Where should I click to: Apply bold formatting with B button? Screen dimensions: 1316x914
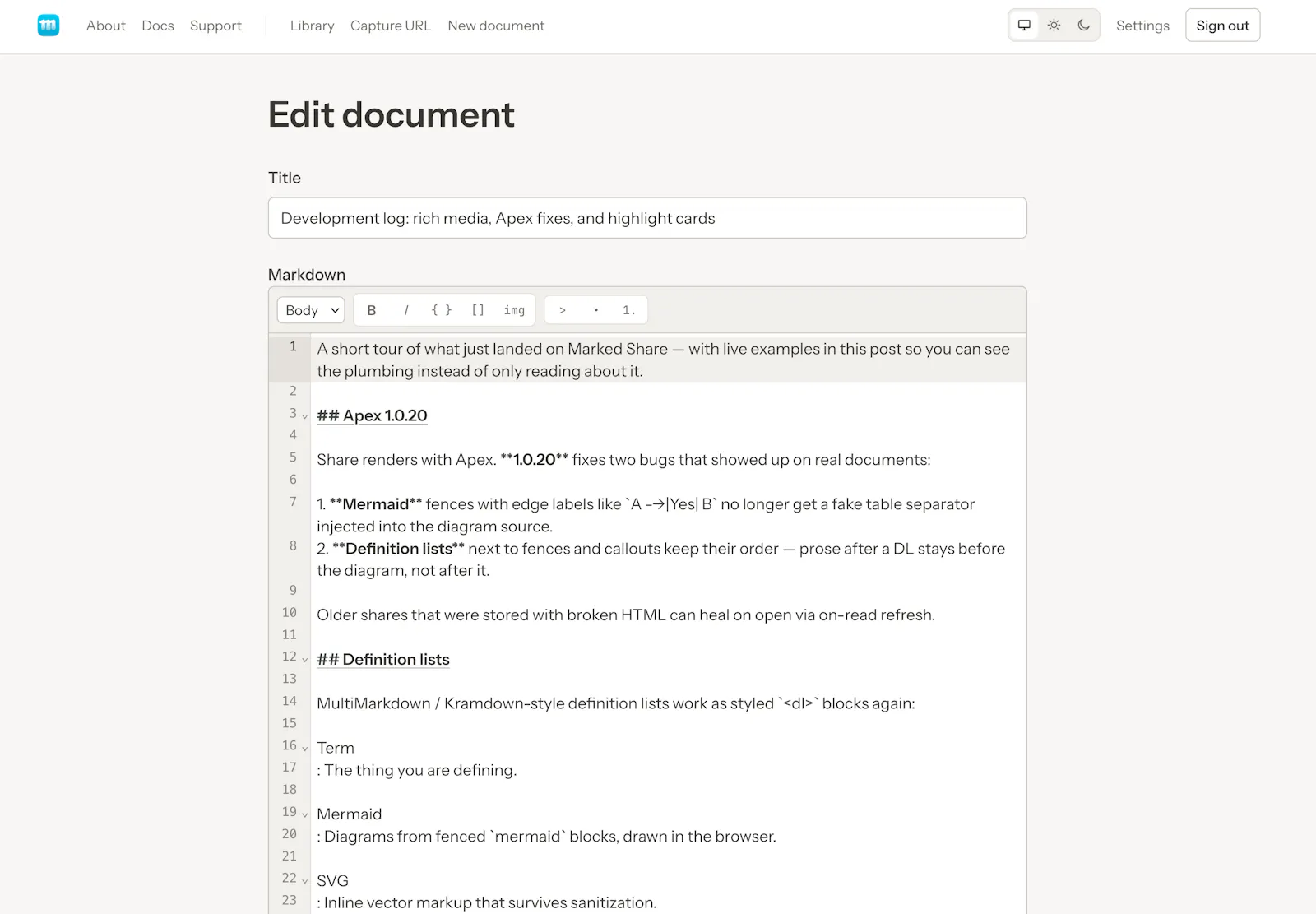[372, 310]
